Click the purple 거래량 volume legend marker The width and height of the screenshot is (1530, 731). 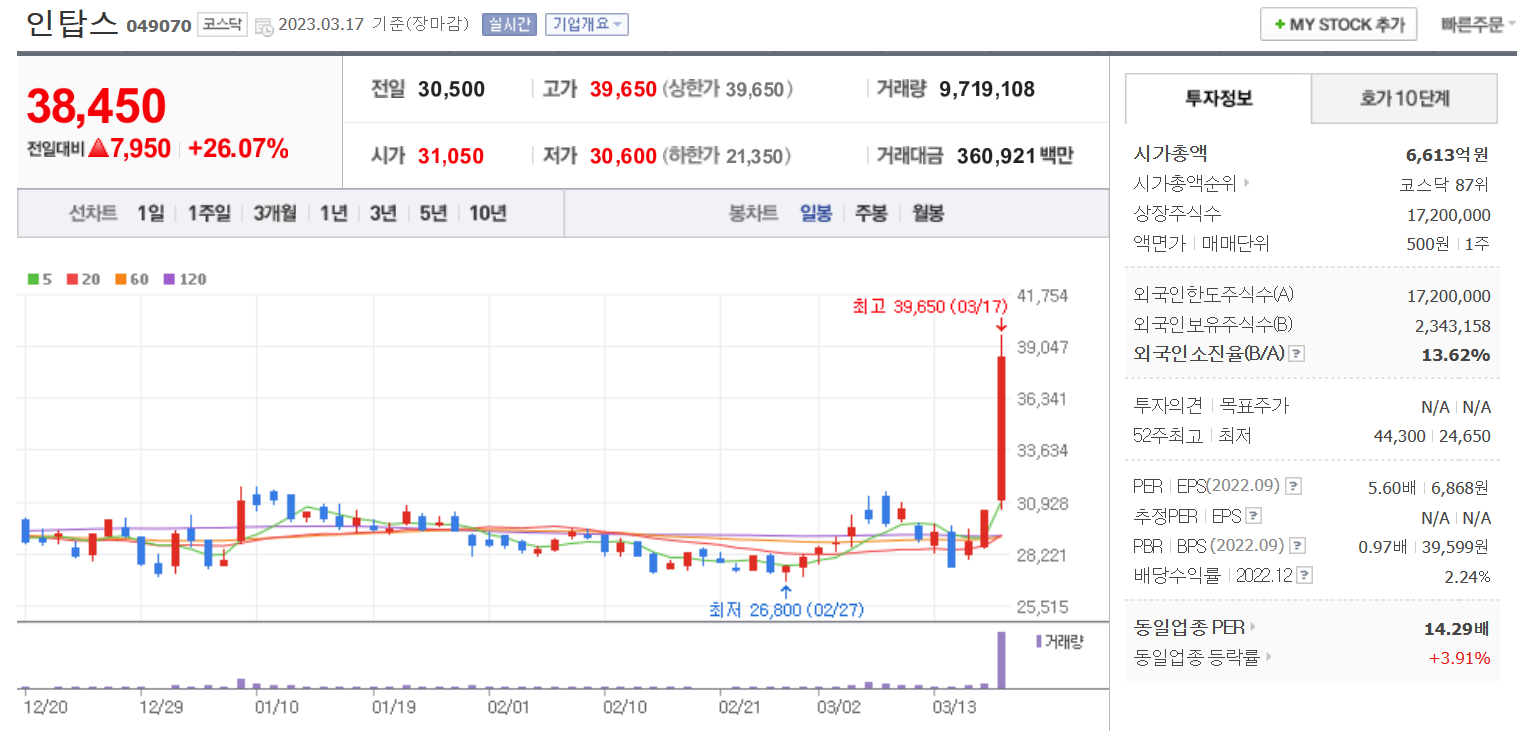point(1040,641)
